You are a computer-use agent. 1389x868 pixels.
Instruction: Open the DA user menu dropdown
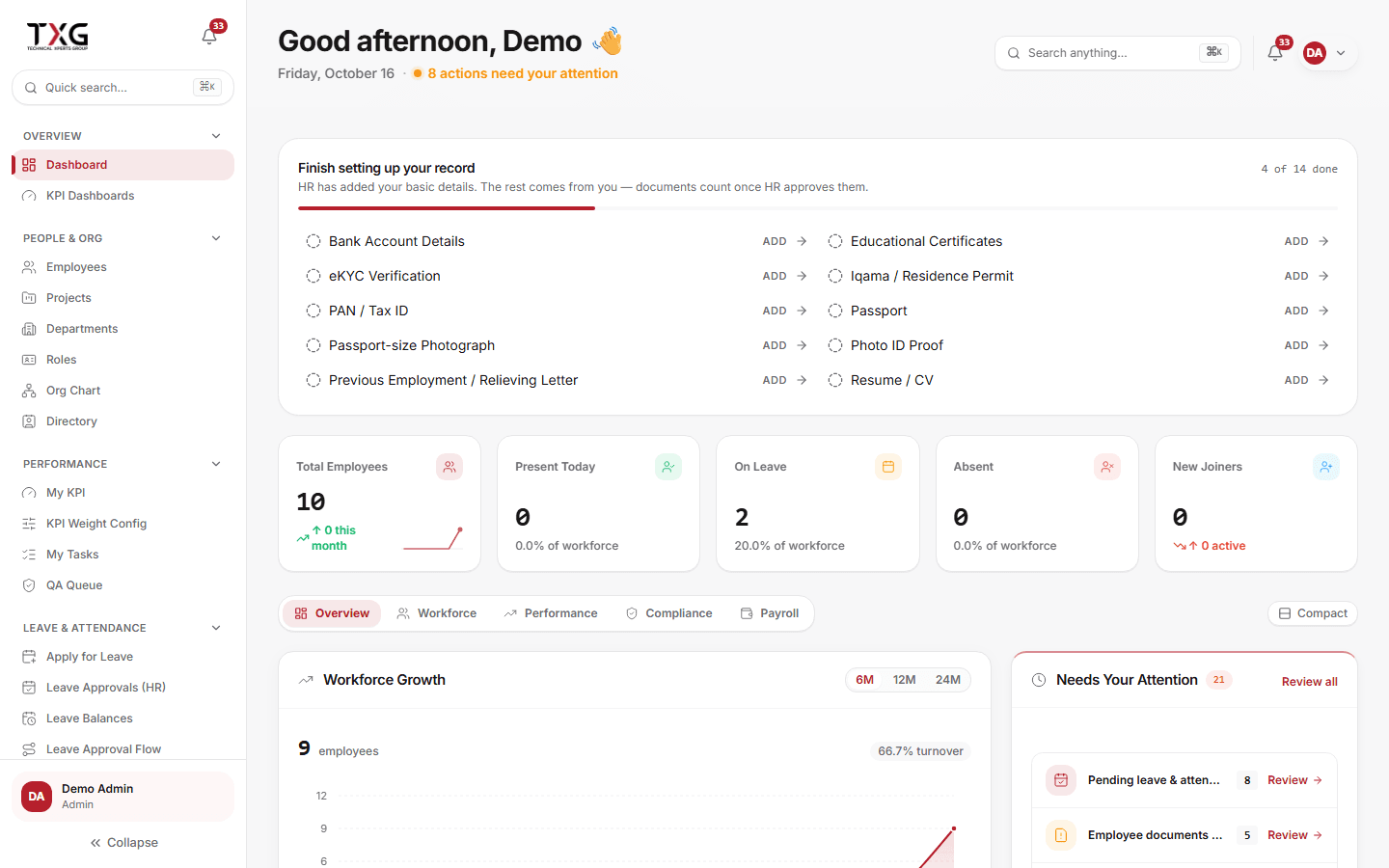click(x=1324, y=53)
